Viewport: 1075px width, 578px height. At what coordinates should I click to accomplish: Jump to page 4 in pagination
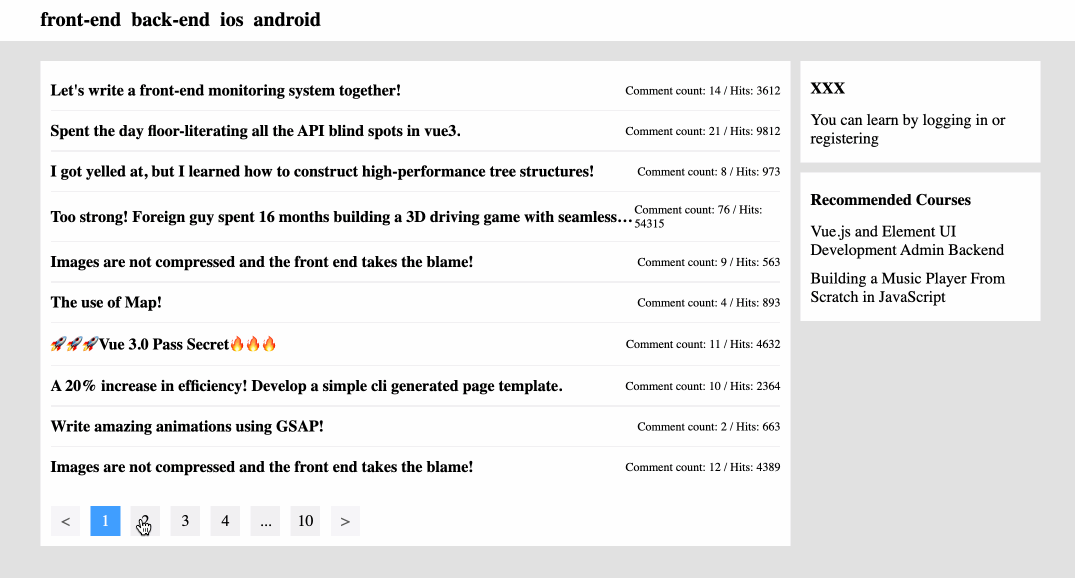[x=225, y=521]
